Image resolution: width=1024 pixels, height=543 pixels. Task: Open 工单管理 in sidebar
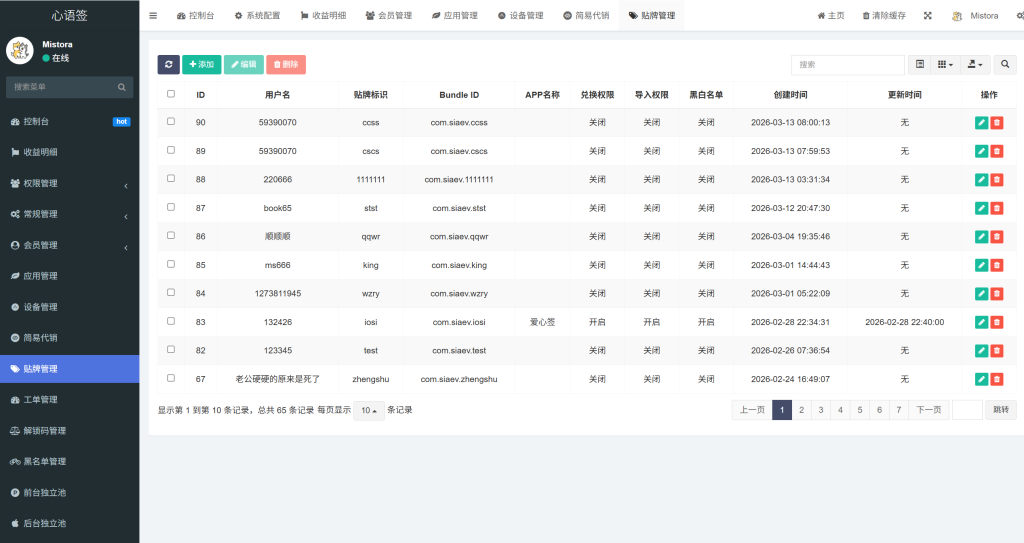pyautogui.click(x=69, y=400)
